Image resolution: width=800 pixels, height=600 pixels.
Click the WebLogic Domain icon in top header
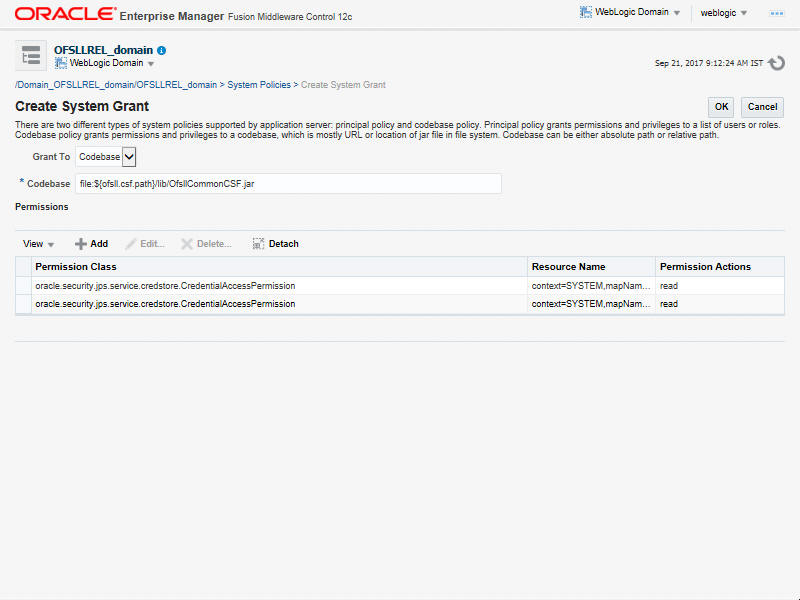click(586, 12)
